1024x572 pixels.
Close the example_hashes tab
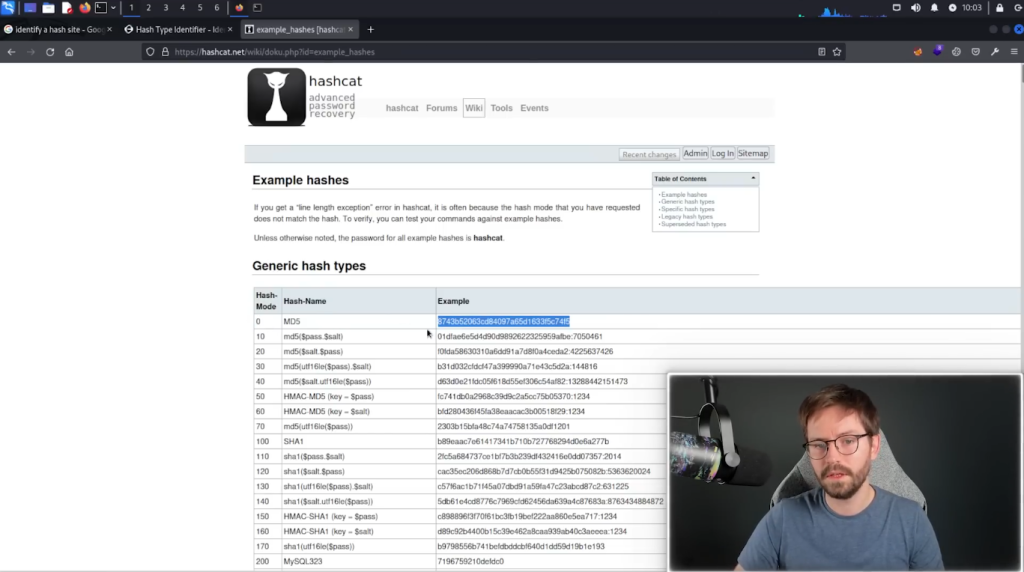tap(351, 29)
